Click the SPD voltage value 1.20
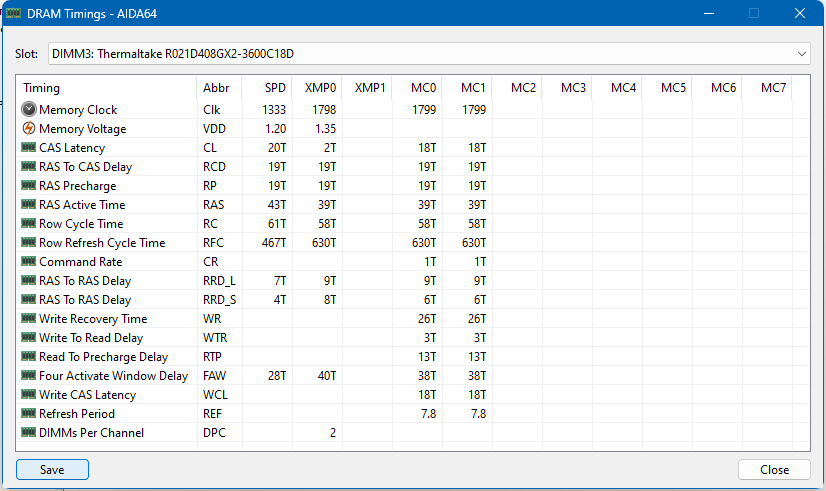826x491 pixels. click(276, 129)
